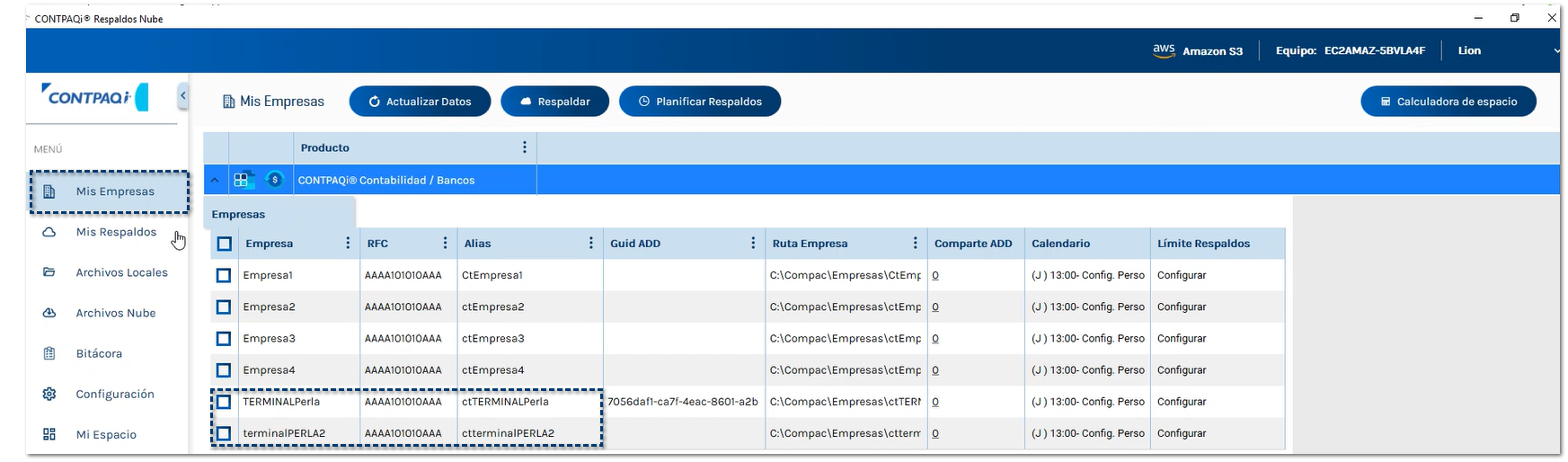Click the folder icon beside Archivos Locales
Viewport: 1568px width, 462px height.
pos(49,272)
